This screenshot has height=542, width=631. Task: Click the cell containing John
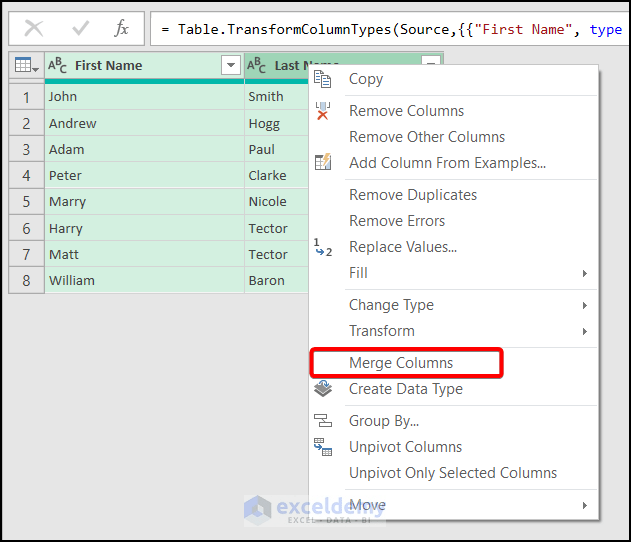(x=144, y=97)
